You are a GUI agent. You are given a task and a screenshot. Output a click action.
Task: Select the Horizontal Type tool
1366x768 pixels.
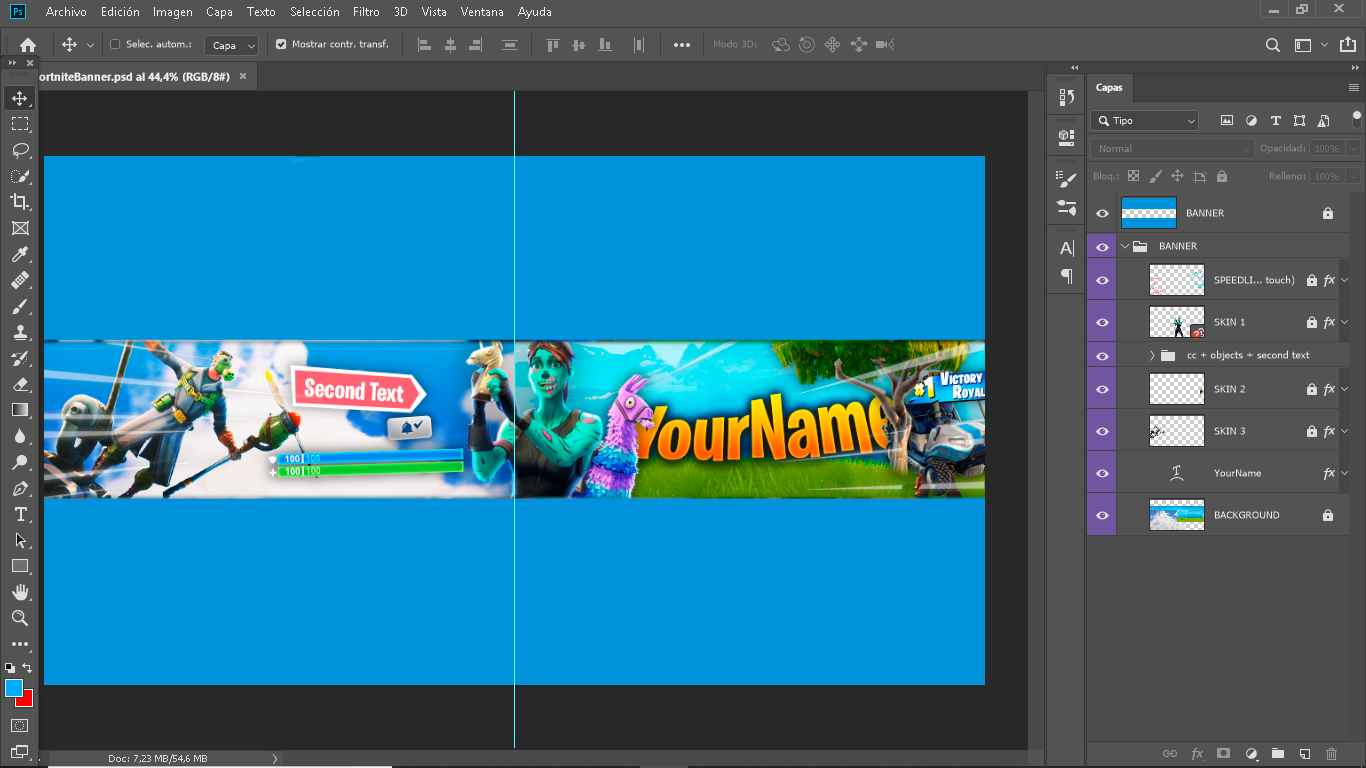[20, 514]
